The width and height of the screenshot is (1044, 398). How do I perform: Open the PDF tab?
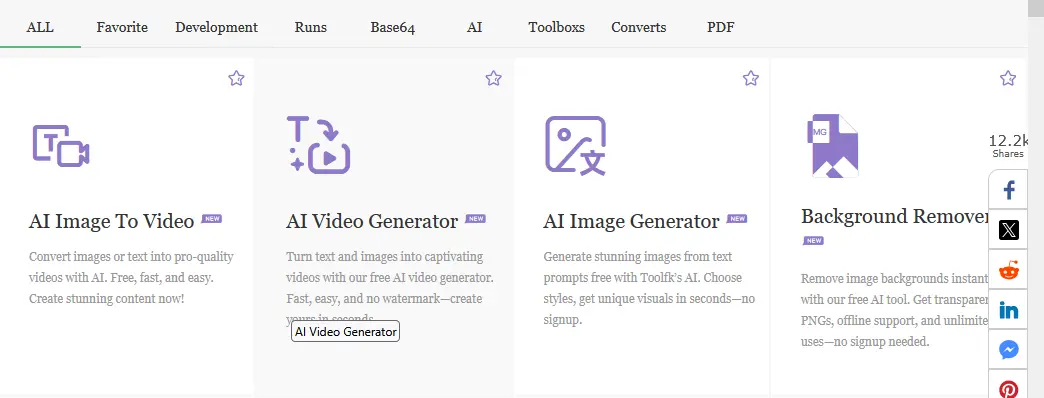(721, 27)
